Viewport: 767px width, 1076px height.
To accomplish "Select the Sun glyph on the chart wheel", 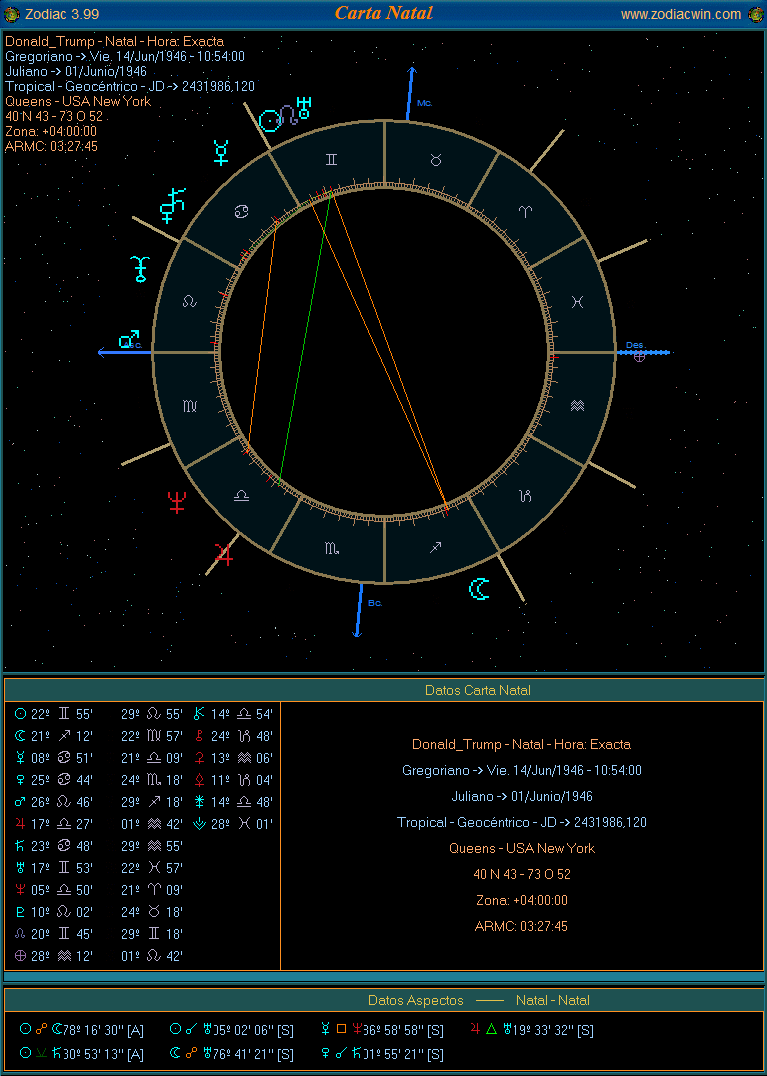I will (x=270, y=121).
